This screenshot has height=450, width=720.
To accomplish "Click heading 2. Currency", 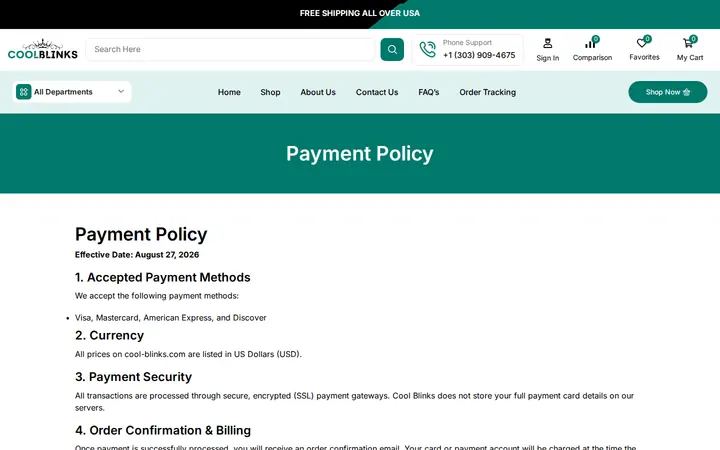I will click(x=109, y=336).
